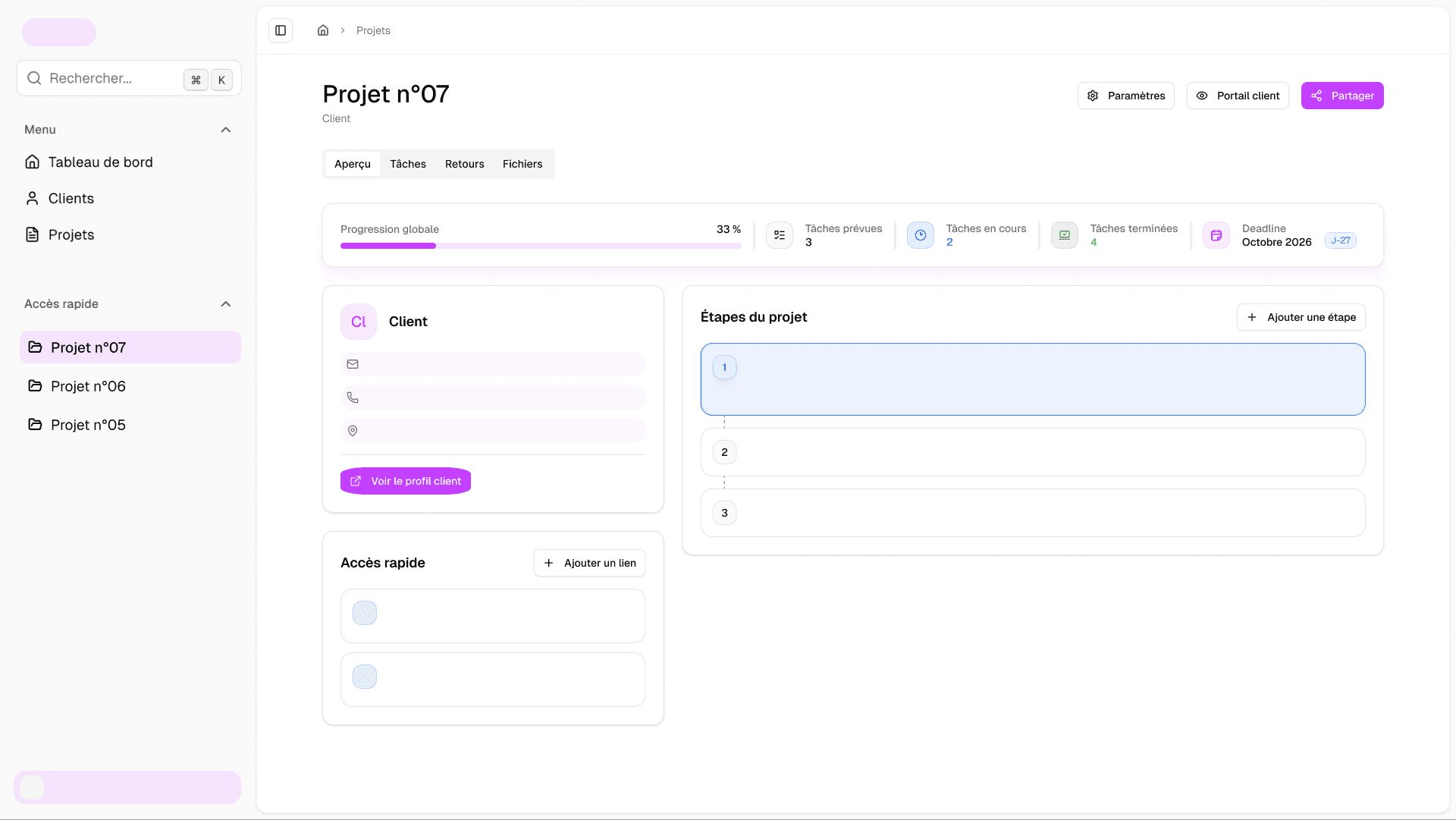Open the Portail client view
This screenshot has width=1456, height=820.
(1238, 96)
